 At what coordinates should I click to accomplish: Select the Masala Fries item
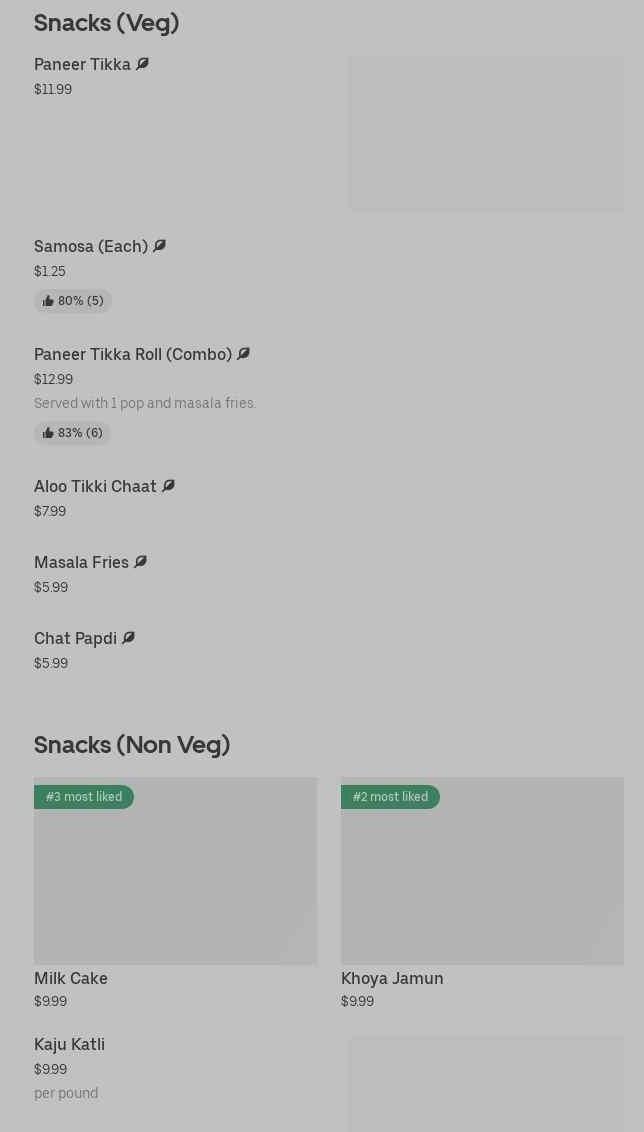(81, 562)
